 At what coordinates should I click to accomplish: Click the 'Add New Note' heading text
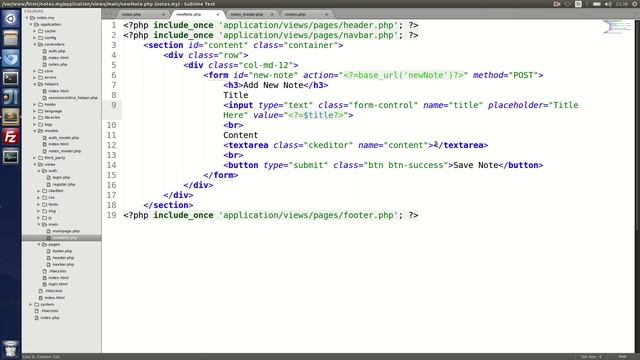pos(273,85)
